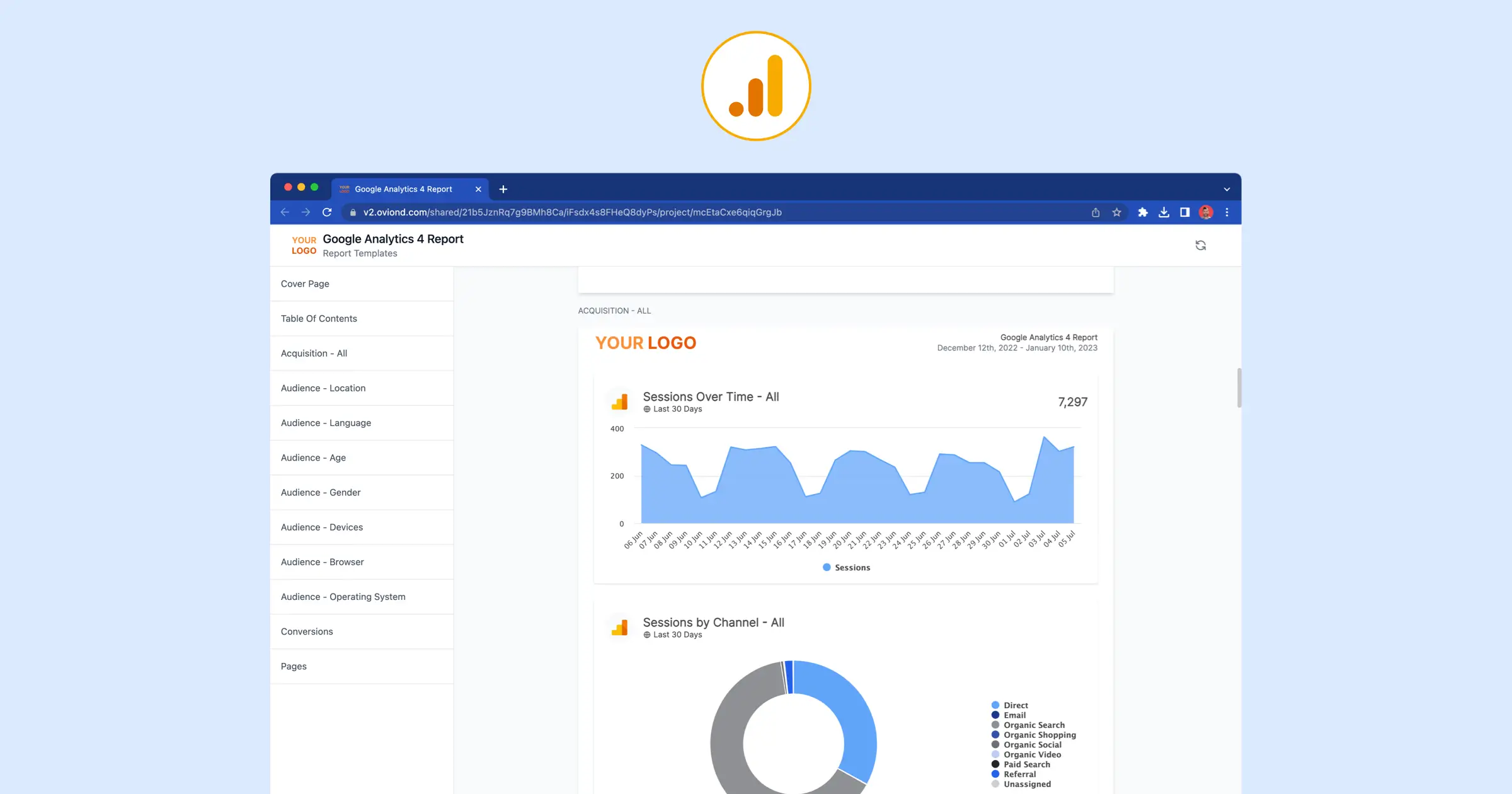
Task: Toggle the browser side panel icon
Action: point(1185,212)
